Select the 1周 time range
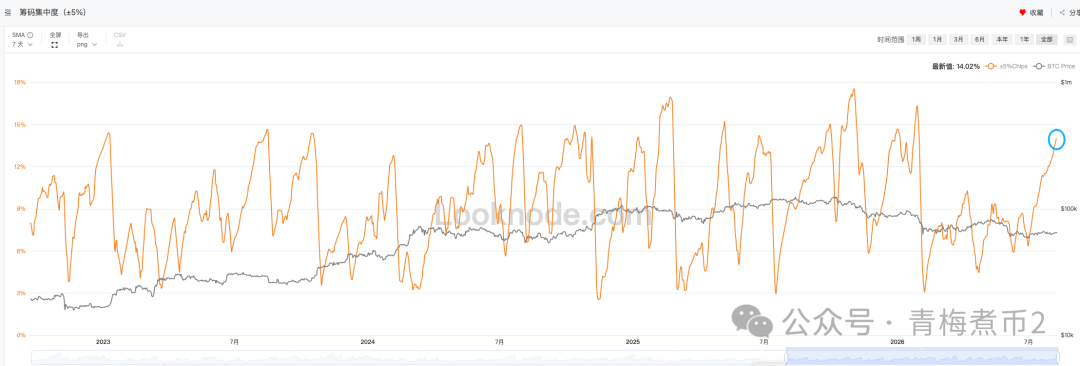The width and height of the screenshot is (1080, 366). 917,39
